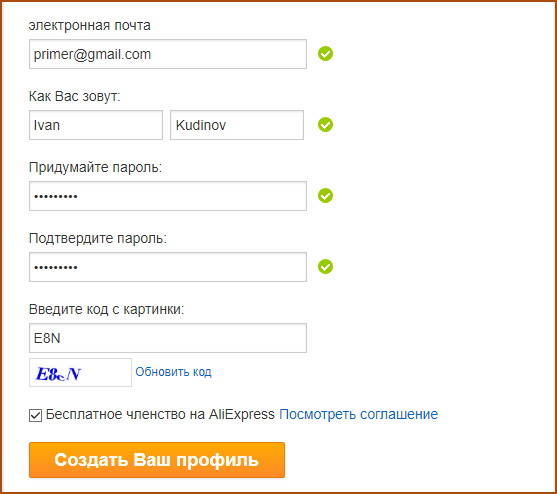Click the captcha image showing E8cN

click(80, 373)
